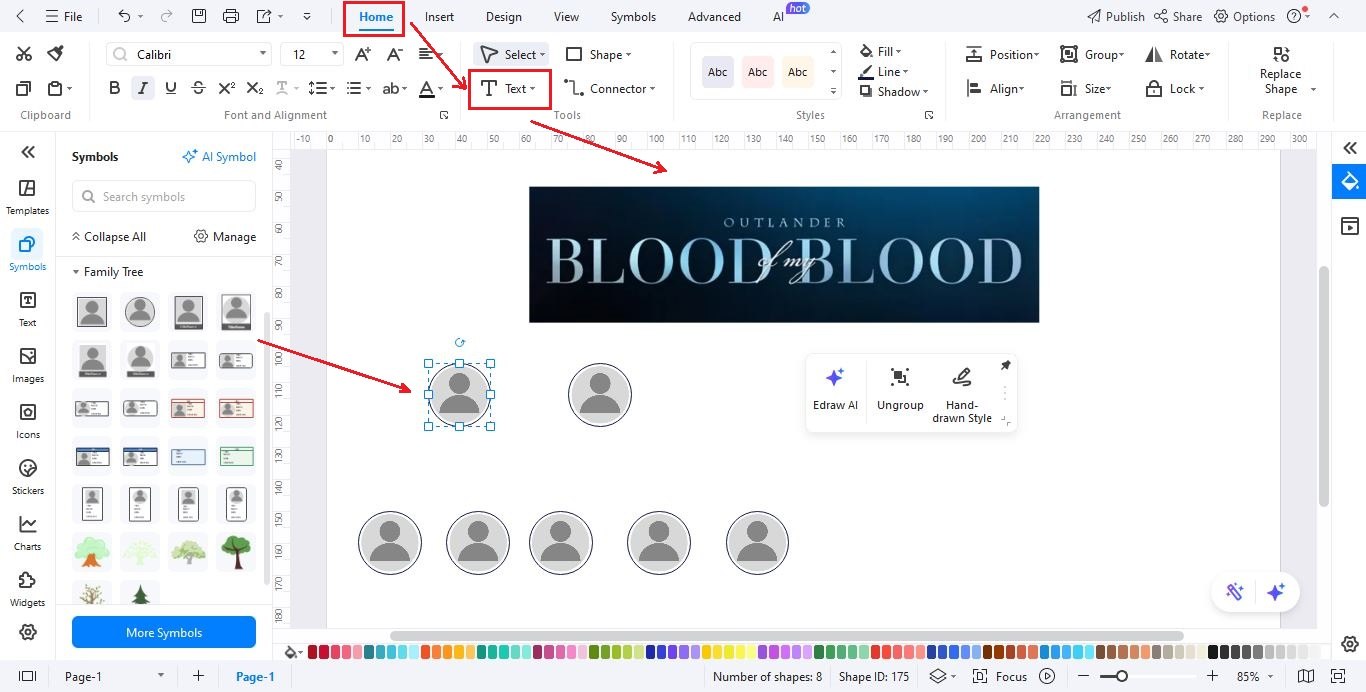Select the Format Painter brush icon
This screenshot has height=692, width=1366.
(x=56, y=53)
